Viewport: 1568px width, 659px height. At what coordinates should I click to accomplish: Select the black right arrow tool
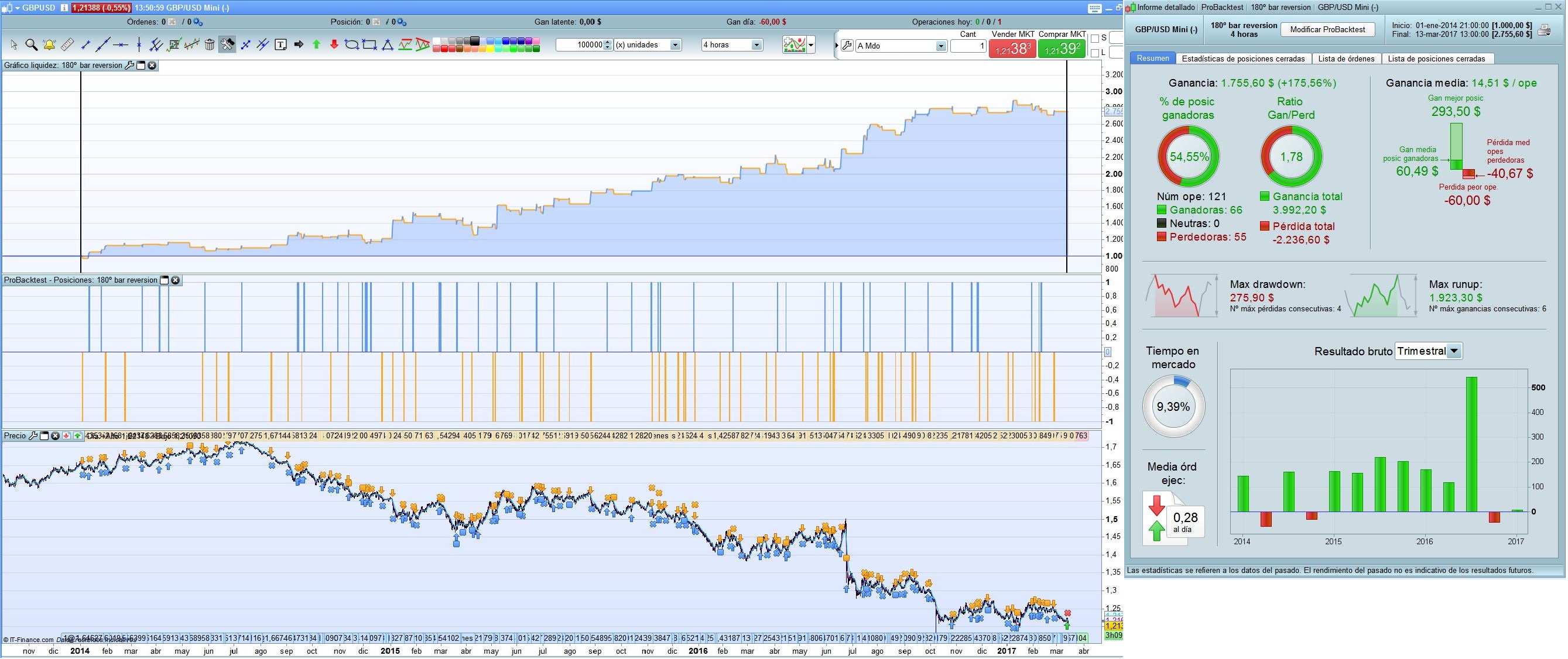tap(299, 44)
